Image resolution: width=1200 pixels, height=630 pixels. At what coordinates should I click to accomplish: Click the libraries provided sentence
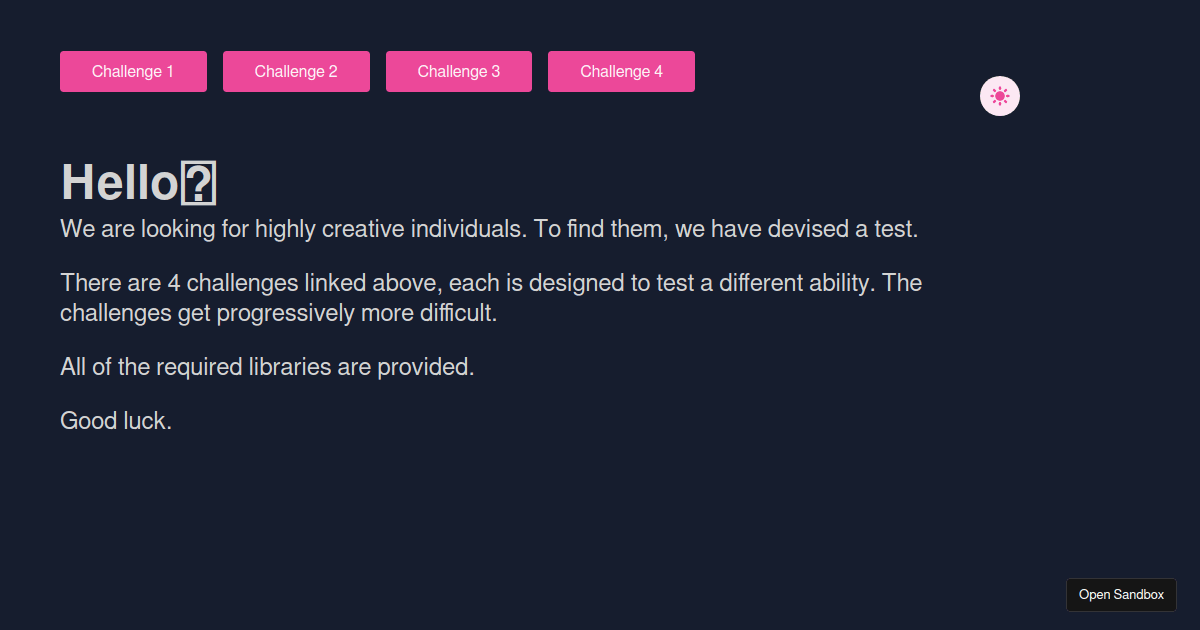267,366
